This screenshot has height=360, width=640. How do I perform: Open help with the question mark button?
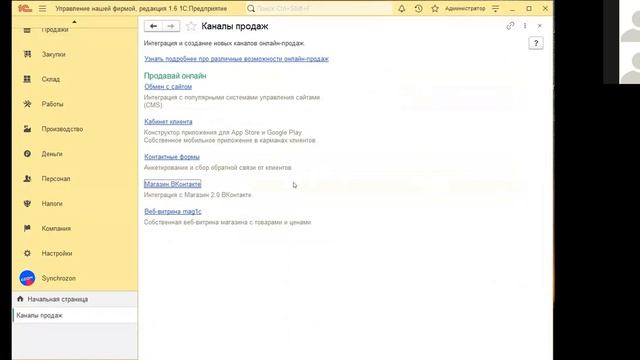click(x=536, y=43)
